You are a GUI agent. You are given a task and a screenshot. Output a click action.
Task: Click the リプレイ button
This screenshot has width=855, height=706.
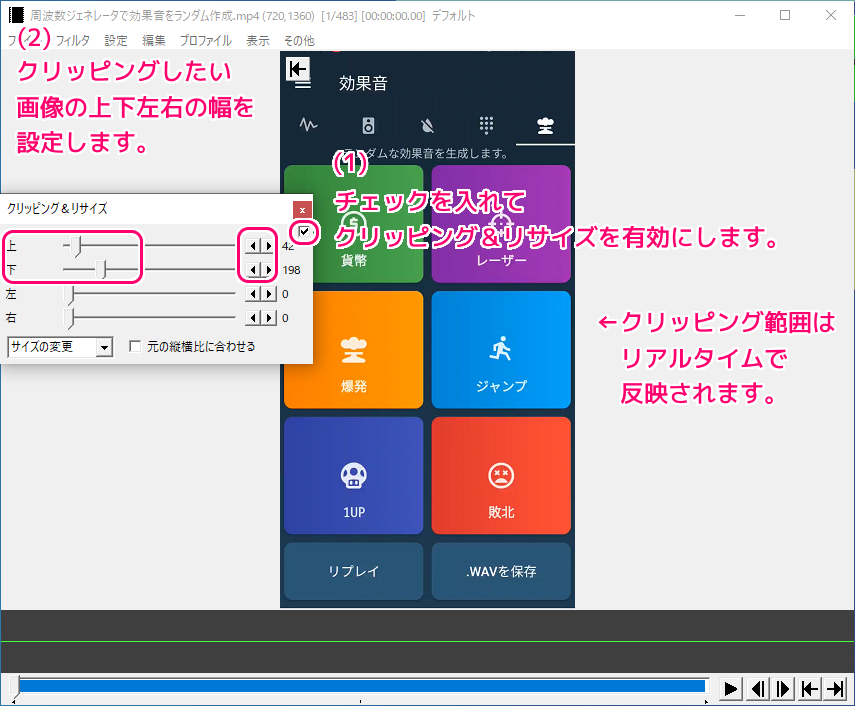point(353,571)
